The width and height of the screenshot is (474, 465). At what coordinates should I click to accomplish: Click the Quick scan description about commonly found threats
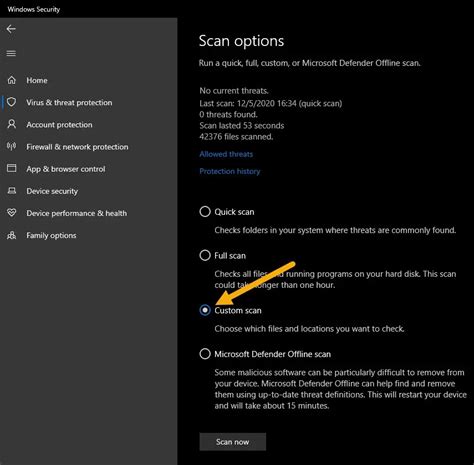335,230
